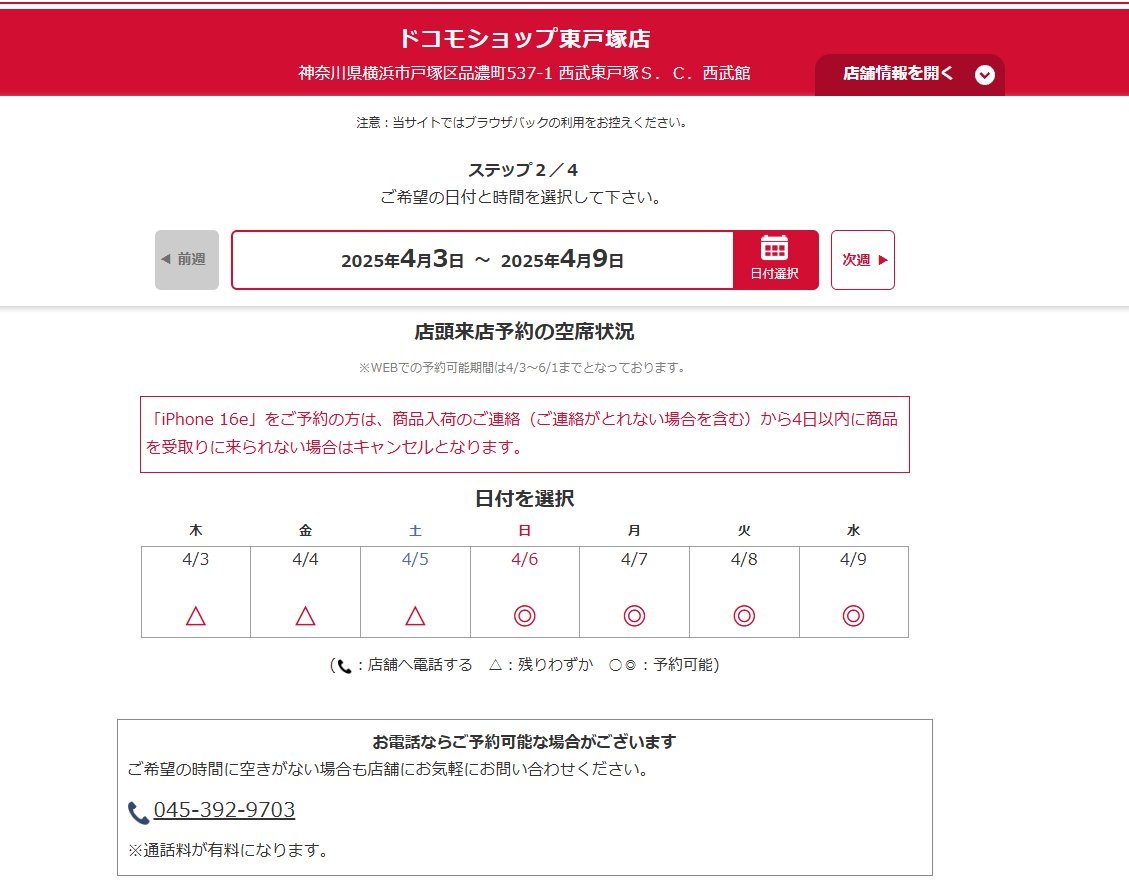The width and height of the screenshot is (1129, 880).
Task: Click the 前週 previous week button
Action: point(186,260)
